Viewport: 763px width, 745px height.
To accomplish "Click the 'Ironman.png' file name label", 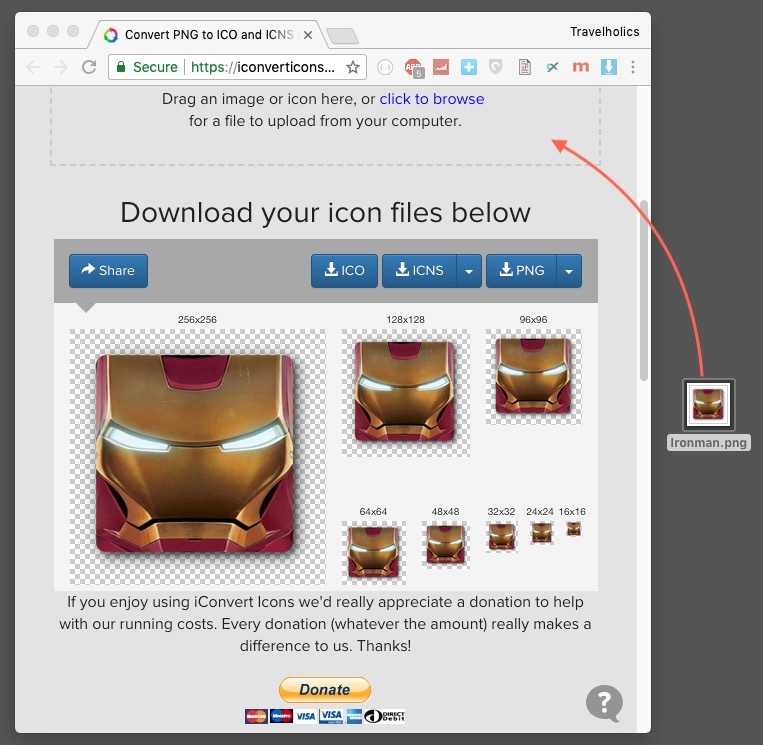I will point(708,443).
